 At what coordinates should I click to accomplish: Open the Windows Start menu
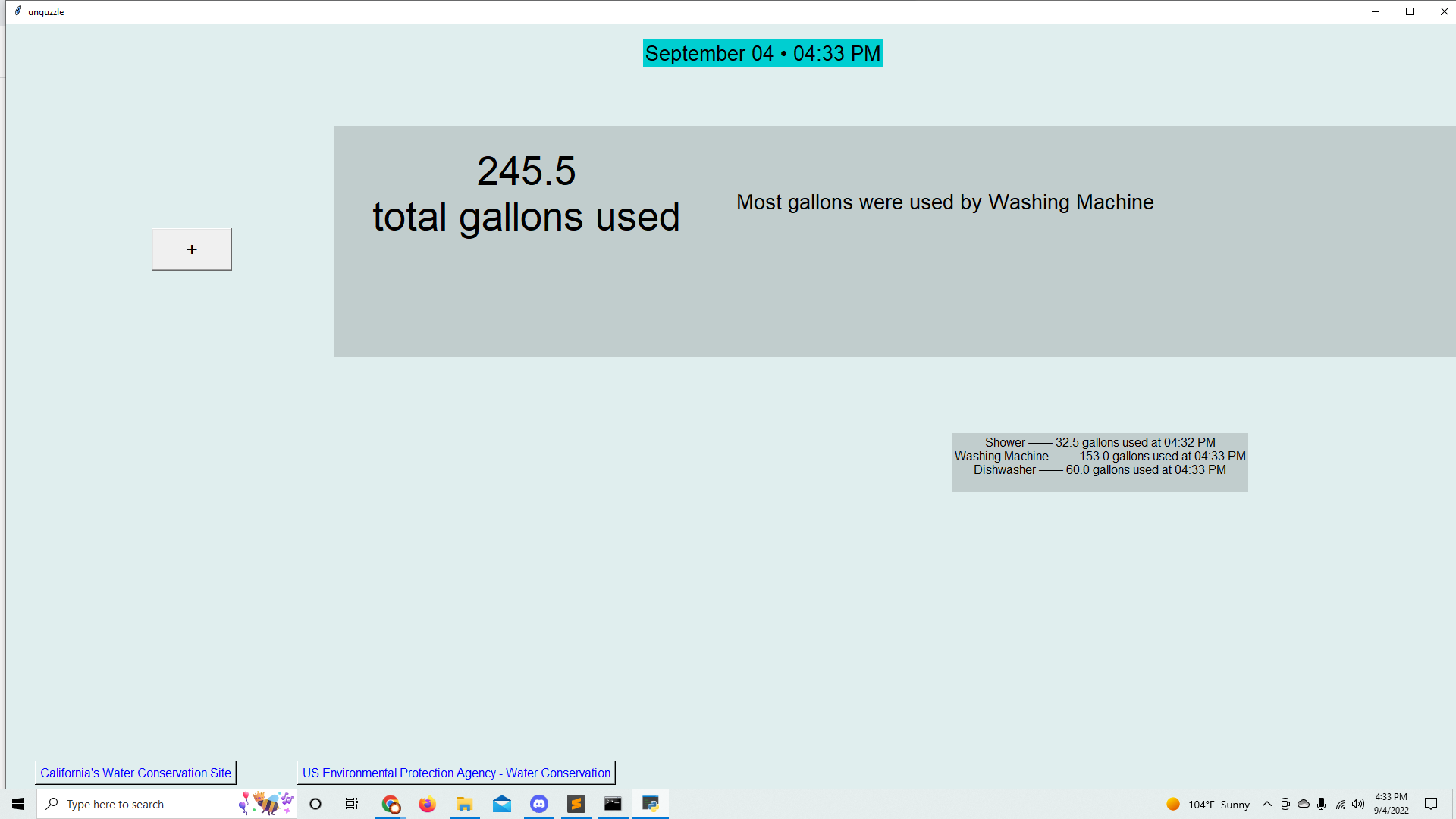coord(18,804)
